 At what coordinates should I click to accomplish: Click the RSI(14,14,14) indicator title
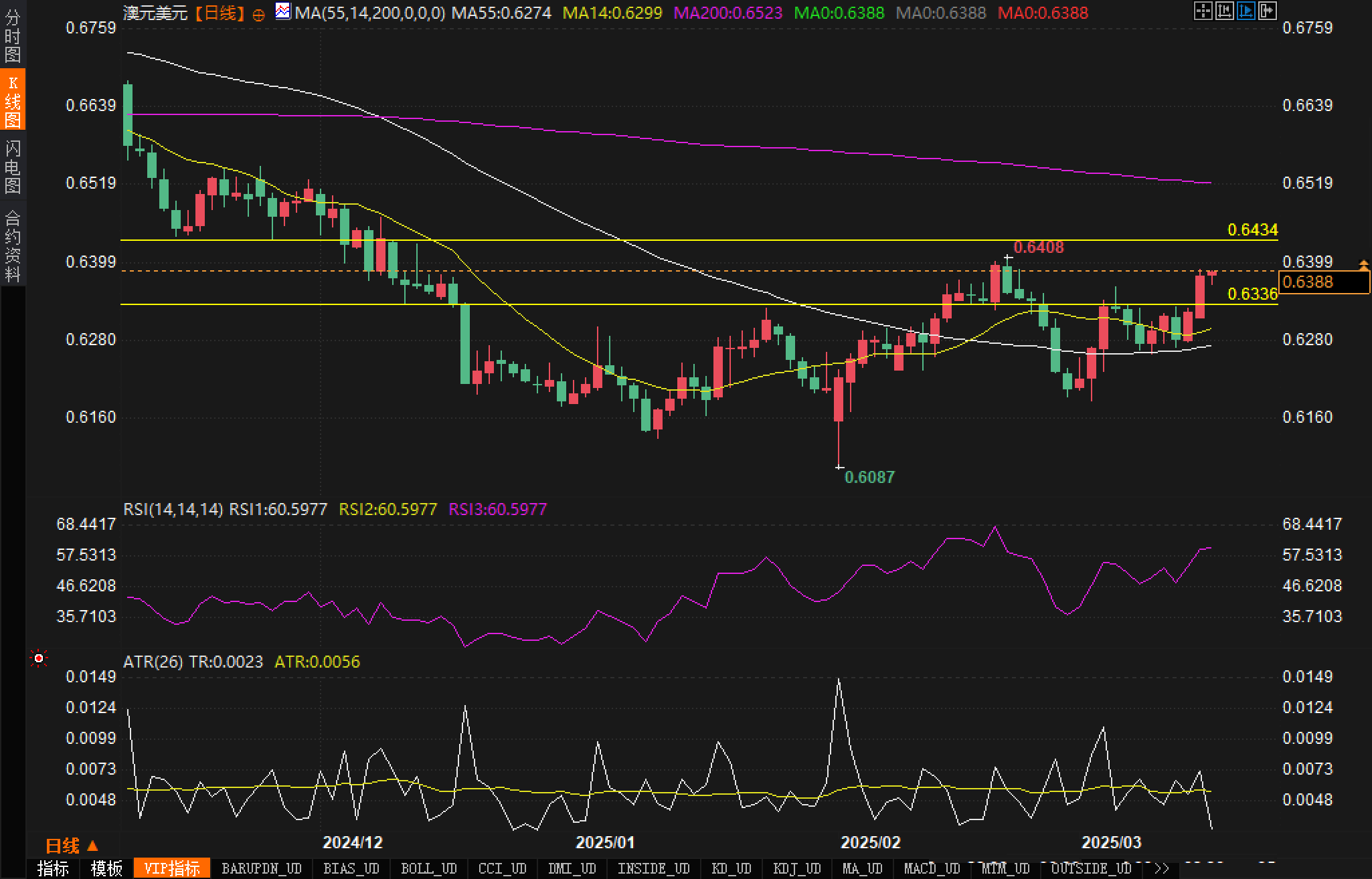(x=173, y=509)
